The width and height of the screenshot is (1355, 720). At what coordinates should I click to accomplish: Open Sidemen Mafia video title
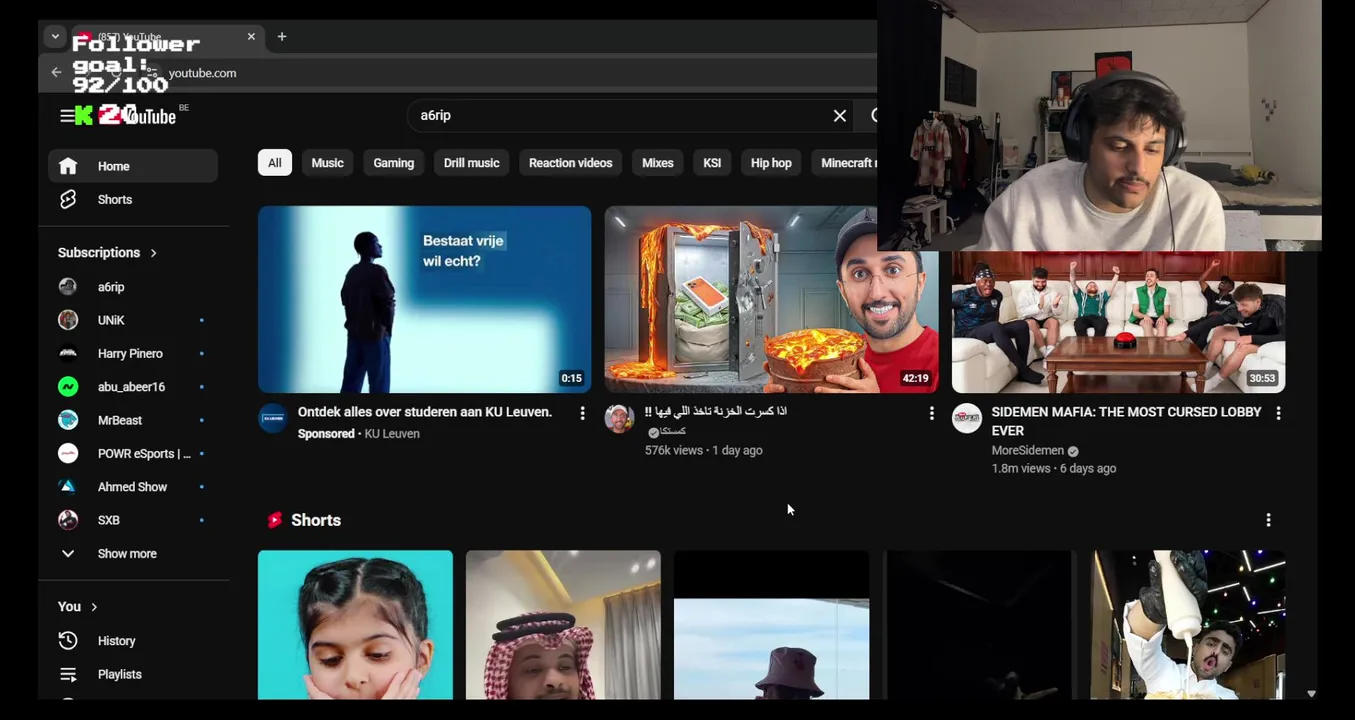pos(1126,421)
